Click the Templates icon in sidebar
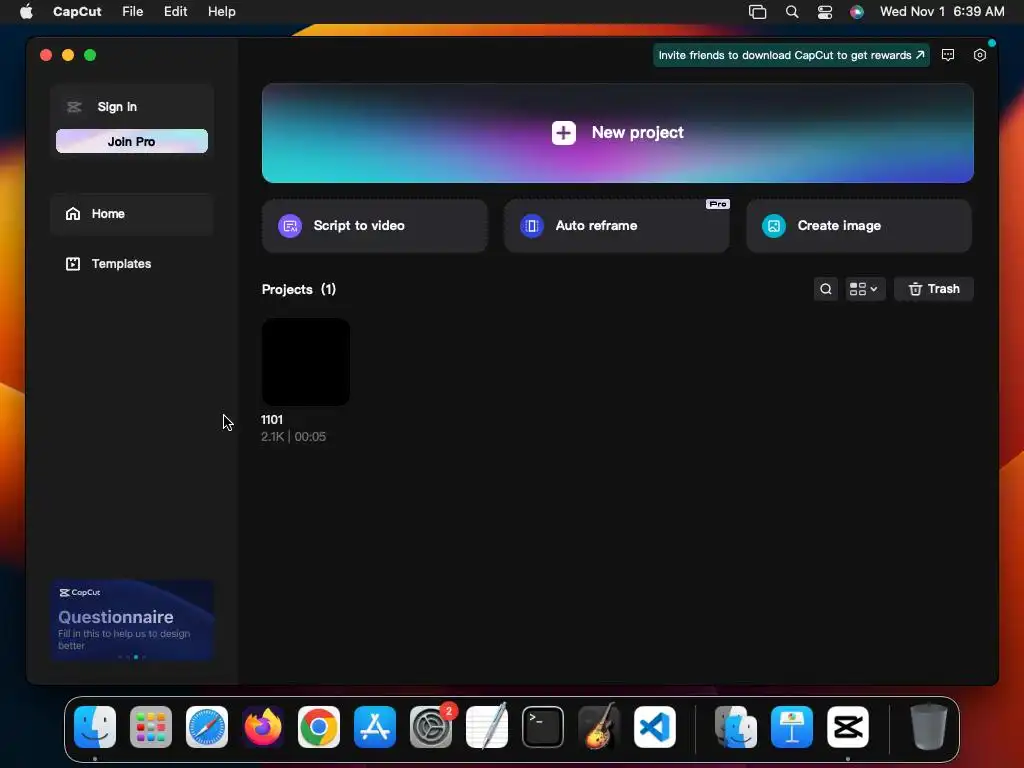 coord(73,264)
